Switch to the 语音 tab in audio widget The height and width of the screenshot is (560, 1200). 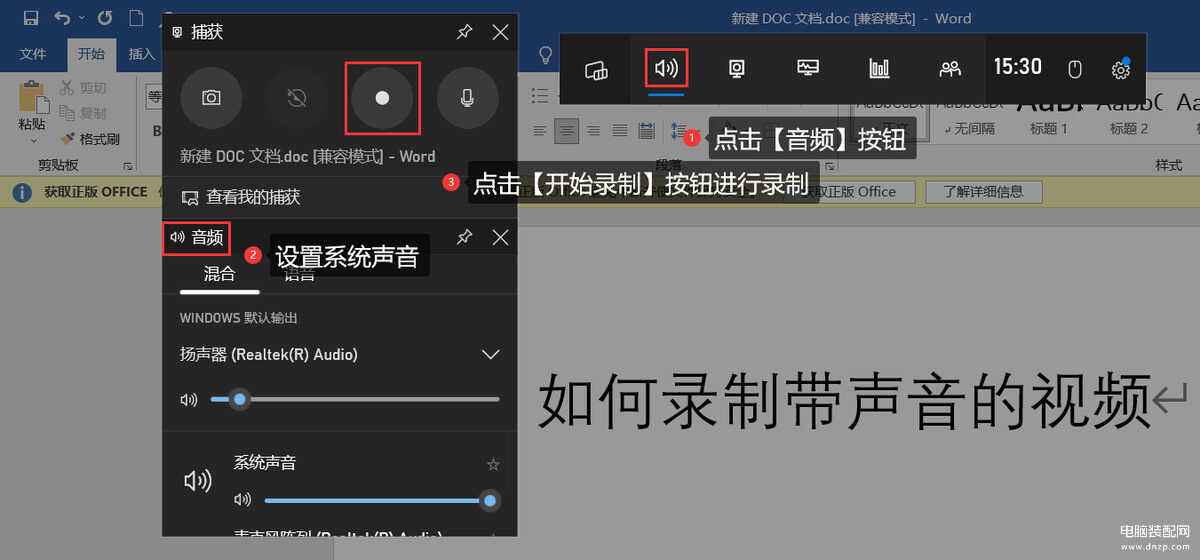pyautogui.click(x=299, y=274)
